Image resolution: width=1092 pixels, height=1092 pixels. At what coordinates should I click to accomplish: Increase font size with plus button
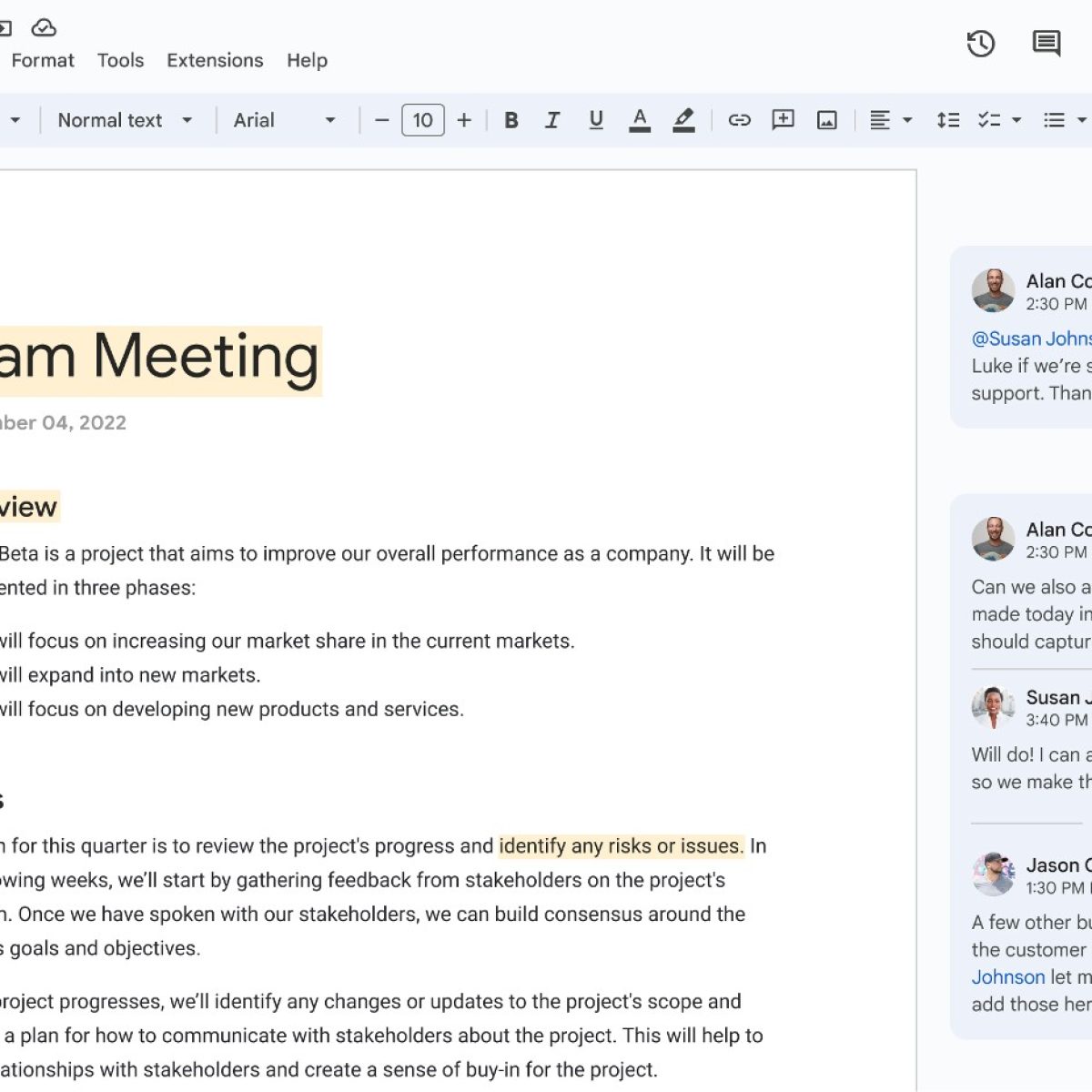(464, 120)
